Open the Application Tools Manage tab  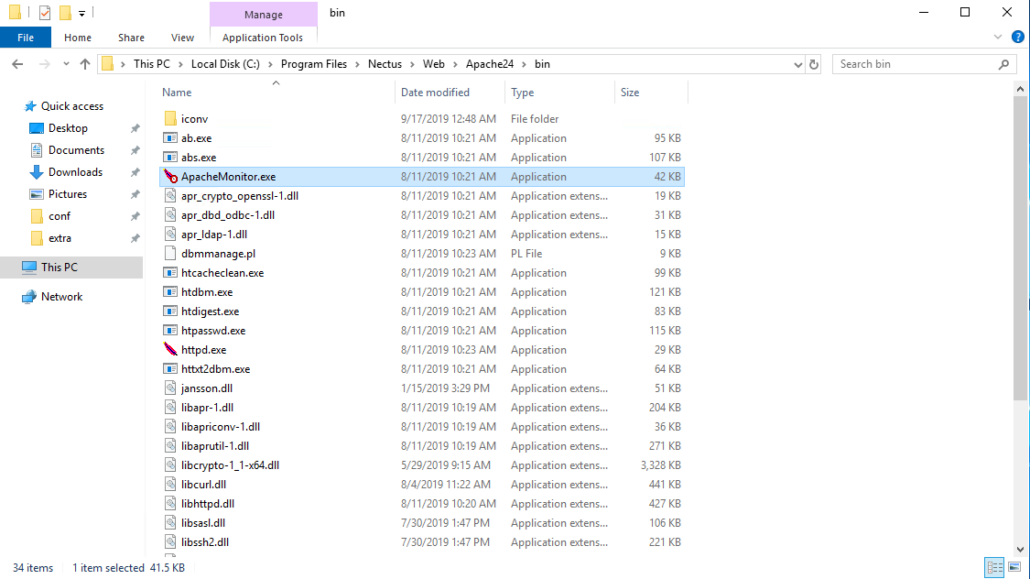pos(263,15)
